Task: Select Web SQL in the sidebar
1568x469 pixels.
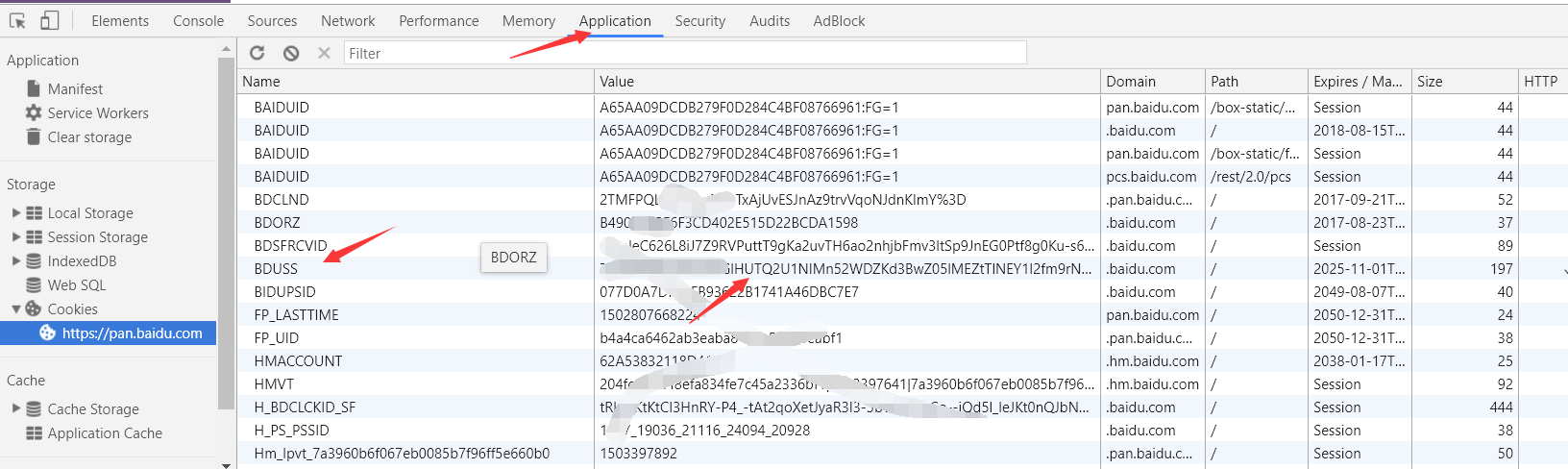Action: click(x=77, y=285)
